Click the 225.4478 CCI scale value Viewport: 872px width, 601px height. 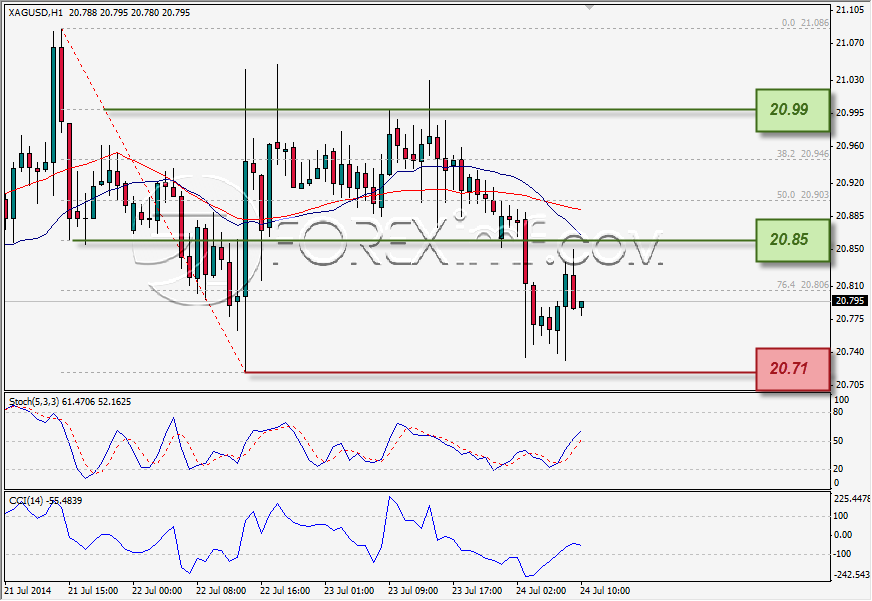pos(853,498)
